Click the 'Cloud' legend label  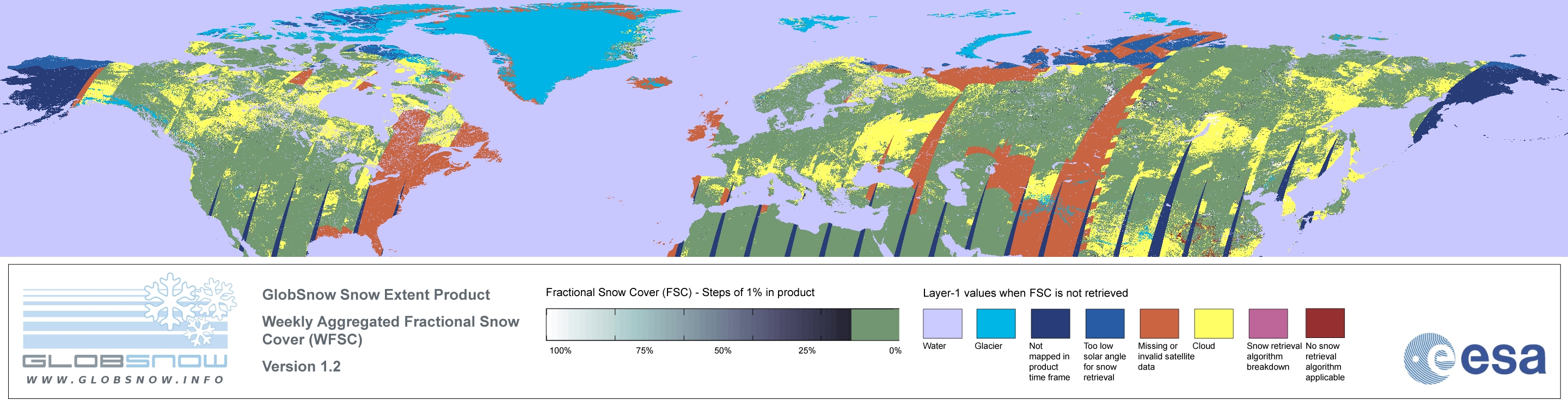coord(1203,346)
